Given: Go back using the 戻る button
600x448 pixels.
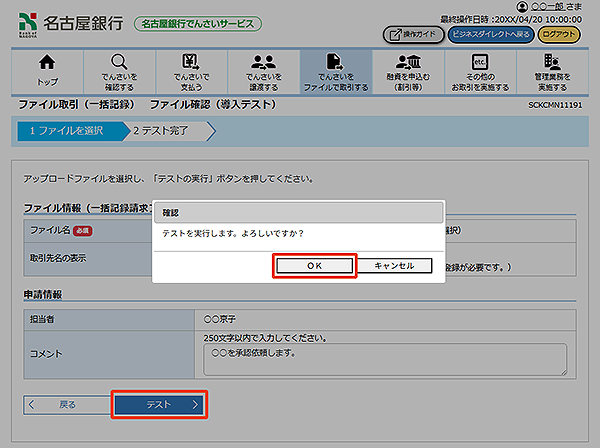Looking at the screenshot, I should [66, 404].
